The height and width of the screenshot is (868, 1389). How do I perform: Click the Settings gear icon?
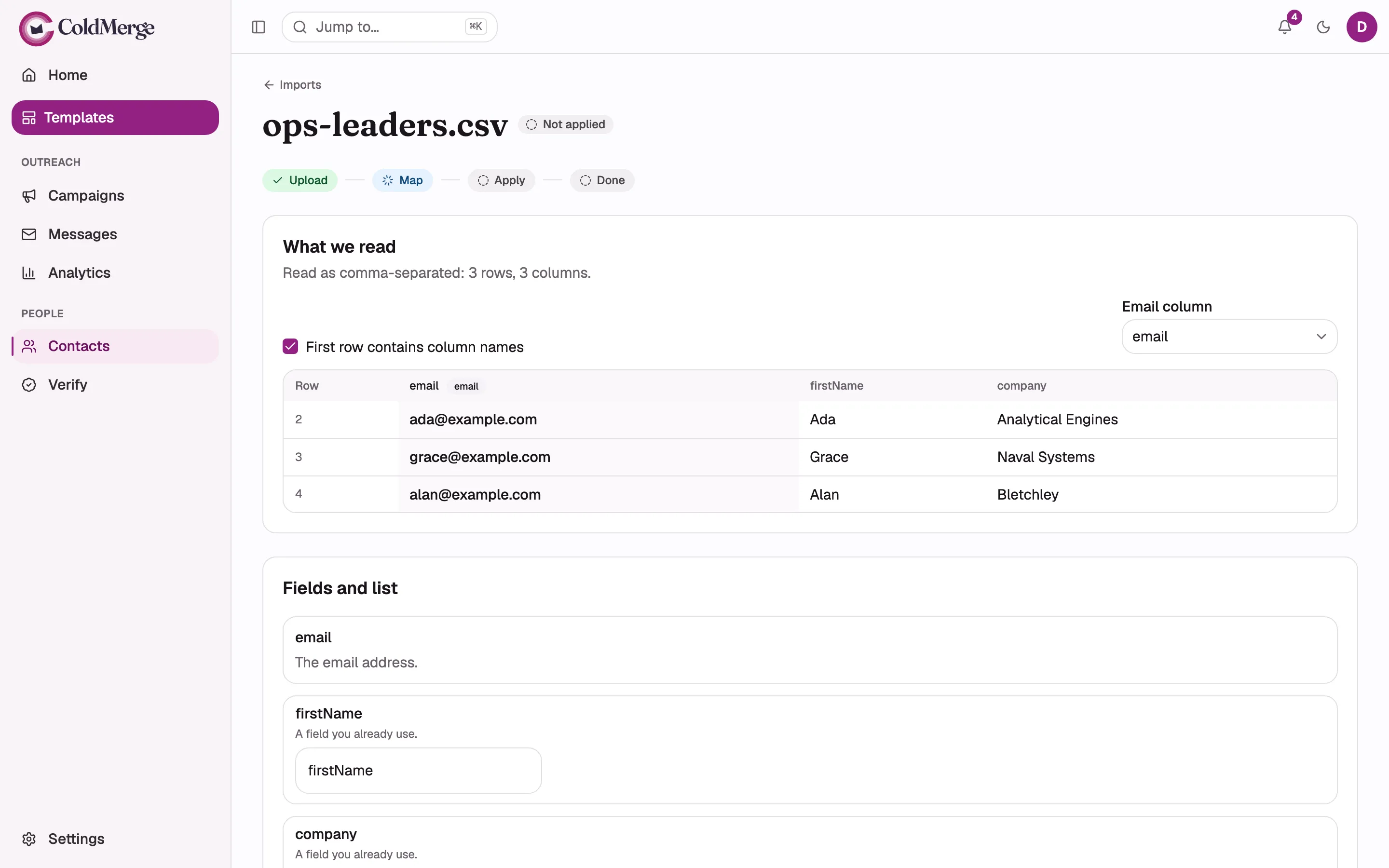click(29, 839)
